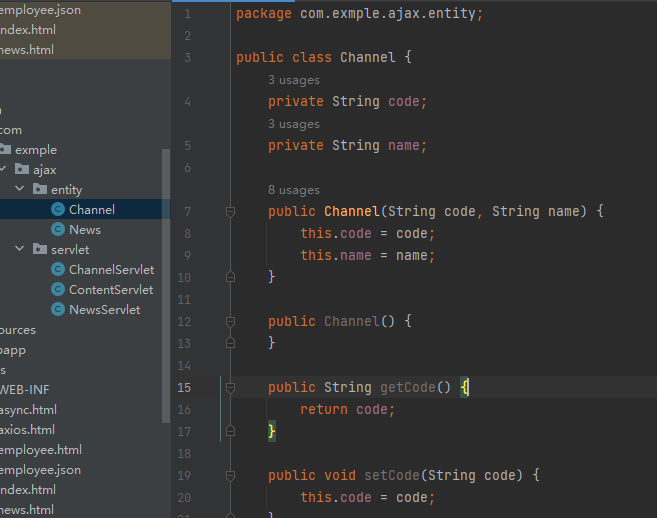Click the entity package folder icon
Screen dimensions: 657x518
[40, 190]
